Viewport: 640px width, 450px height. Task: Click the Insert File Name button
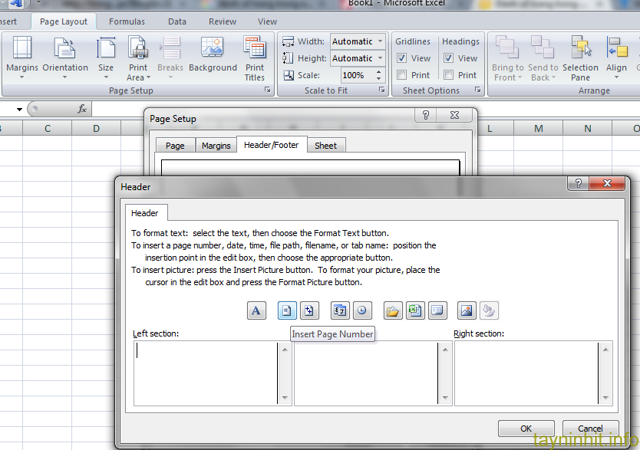[x=414, y=311]
